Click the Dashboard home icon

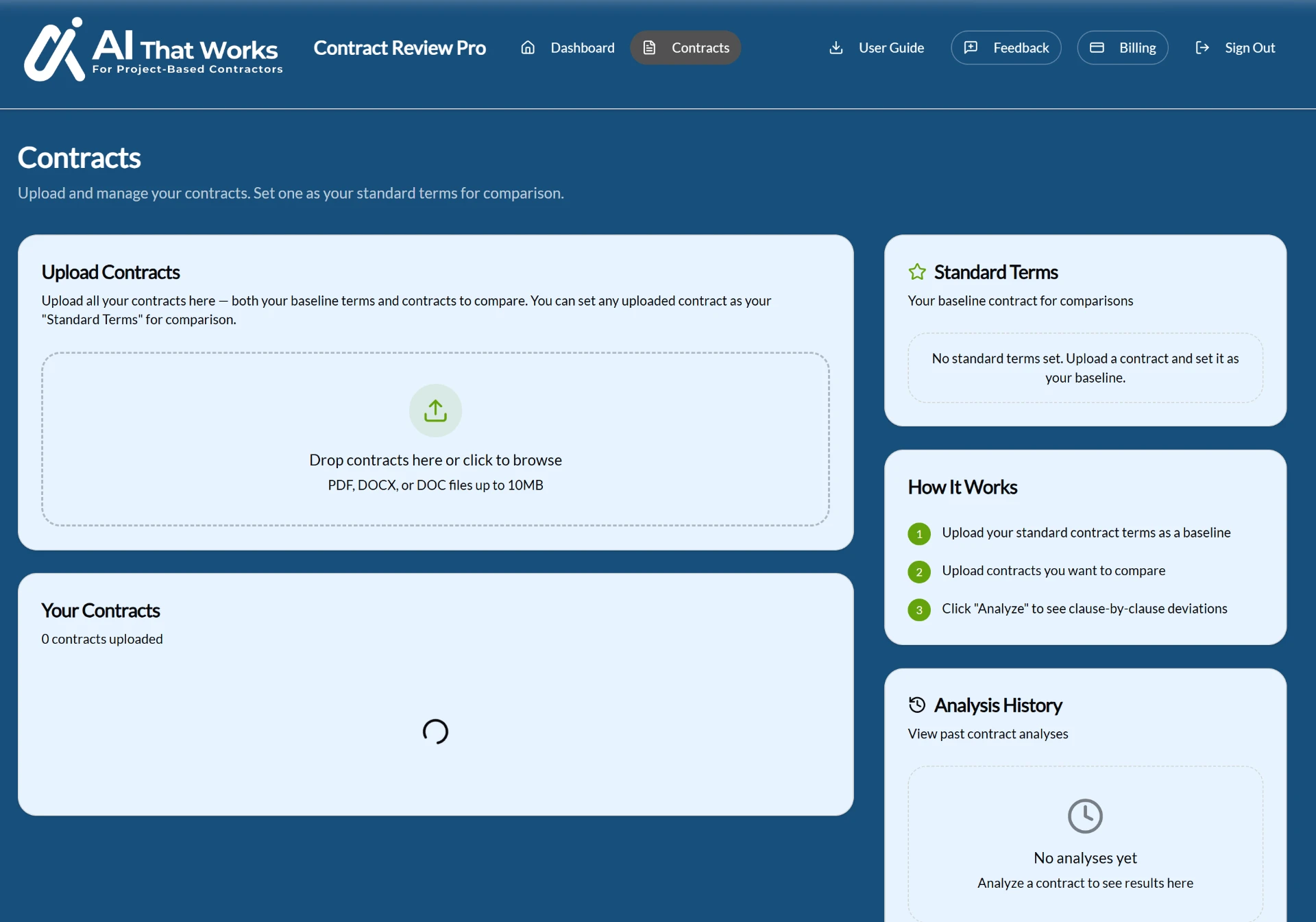pyautogui.click(x=528, y=48)
